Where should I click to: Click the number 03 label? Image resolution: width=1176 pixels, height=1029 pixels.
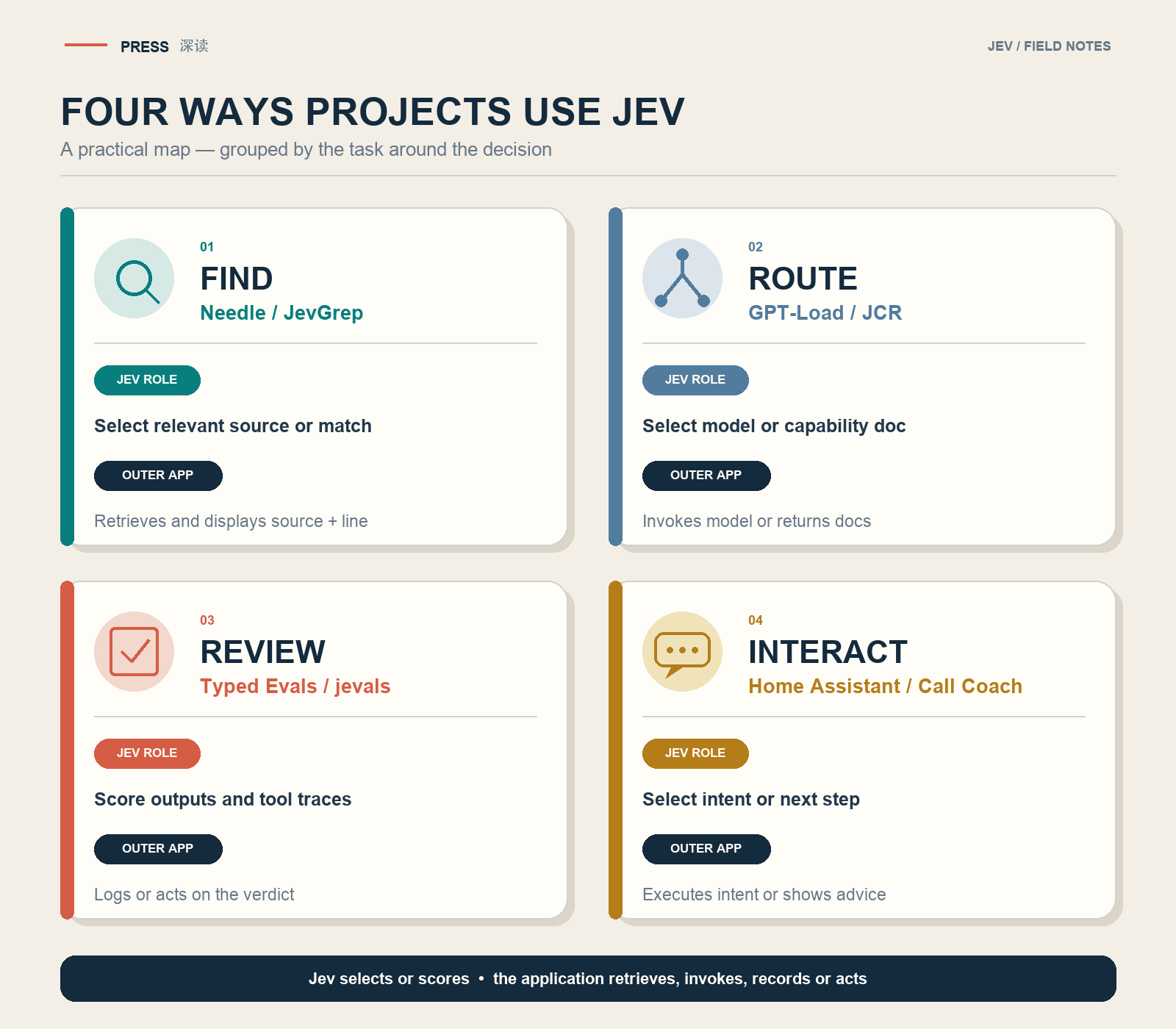point(207,620)
